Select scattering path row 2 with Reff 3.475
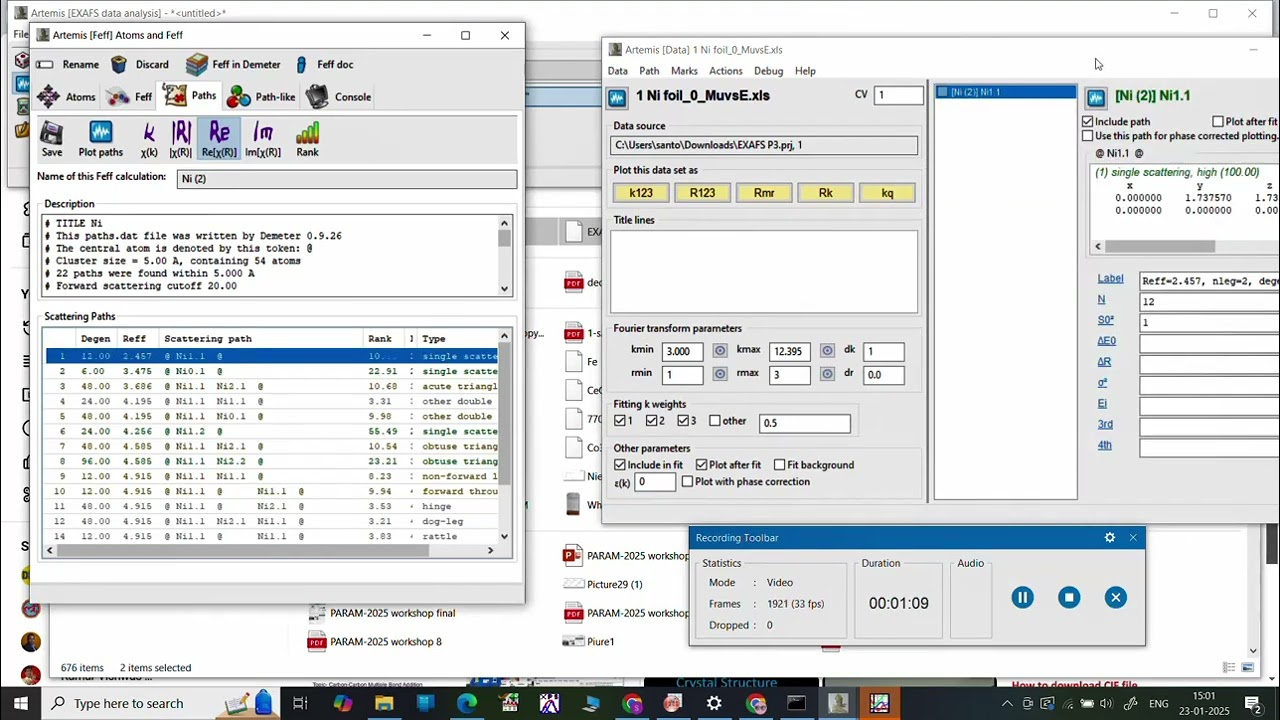 pos(271,371)
